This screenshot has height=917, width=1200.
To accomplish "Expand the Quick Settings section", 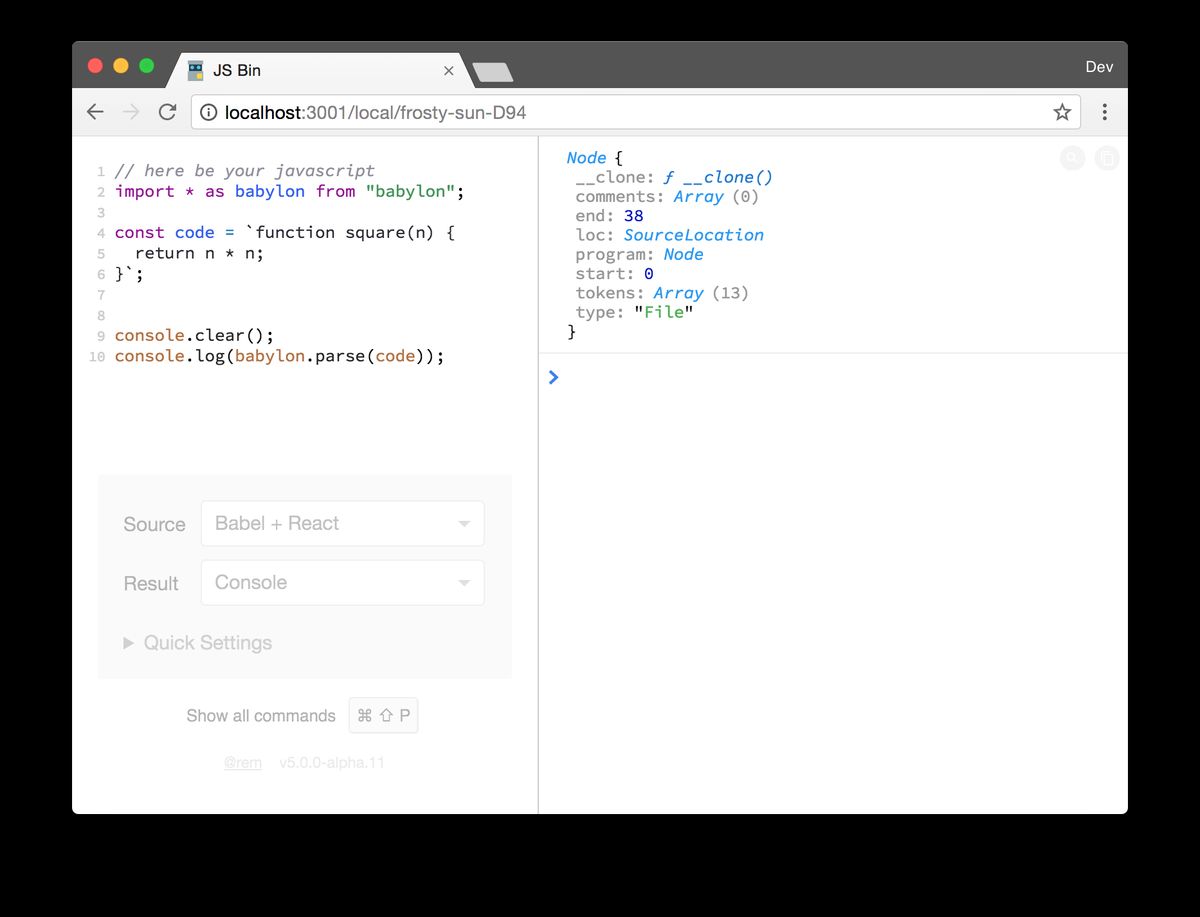I will pyautogui.click(x=198, y=643).
